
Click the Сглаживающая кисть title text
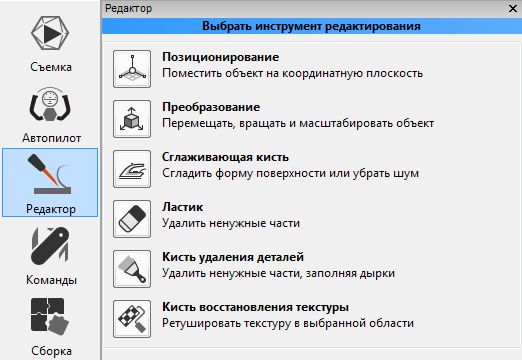pos(225,157)
